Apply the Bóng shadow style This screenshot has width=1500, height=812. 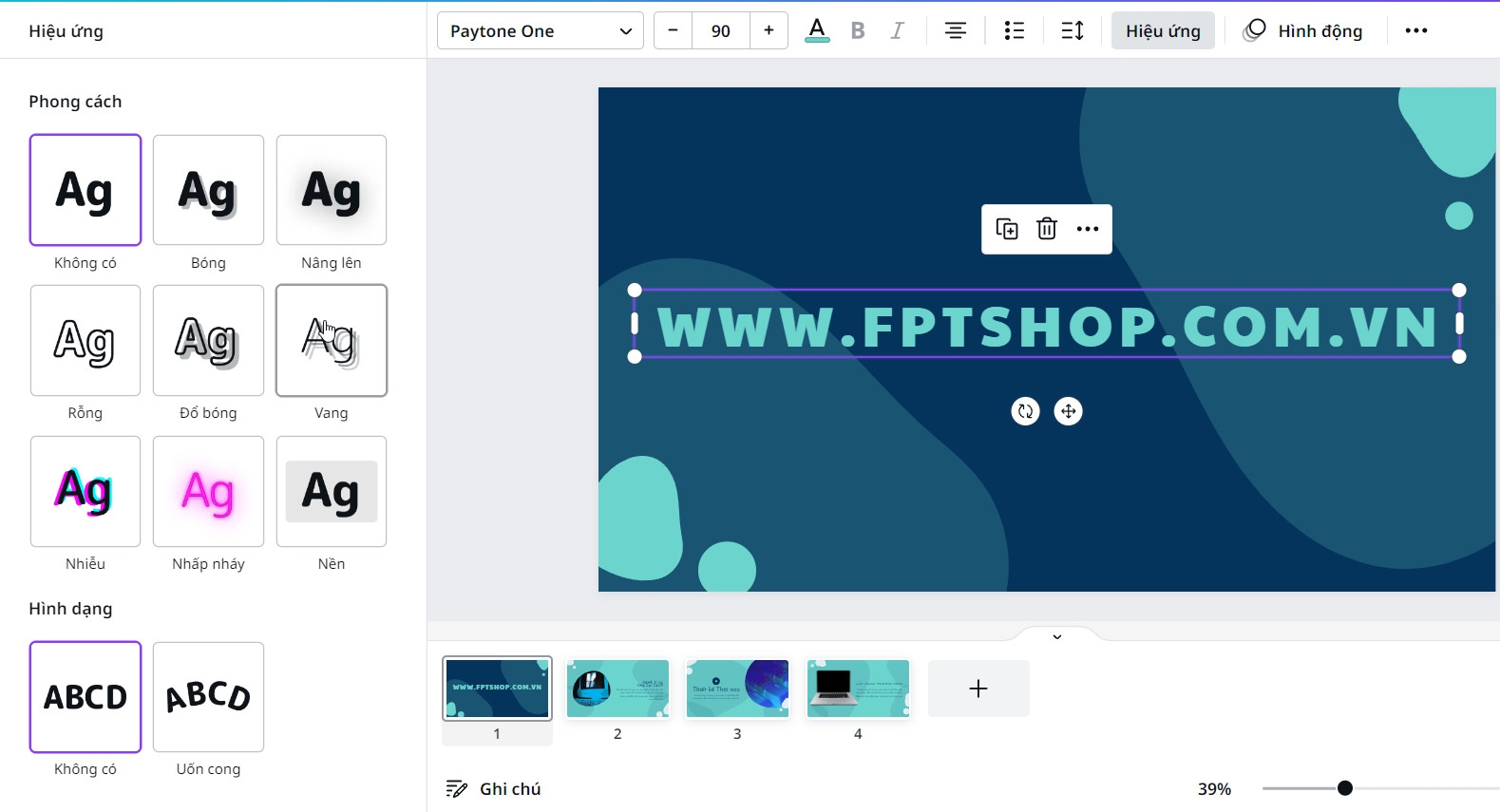tap(208, 190)
